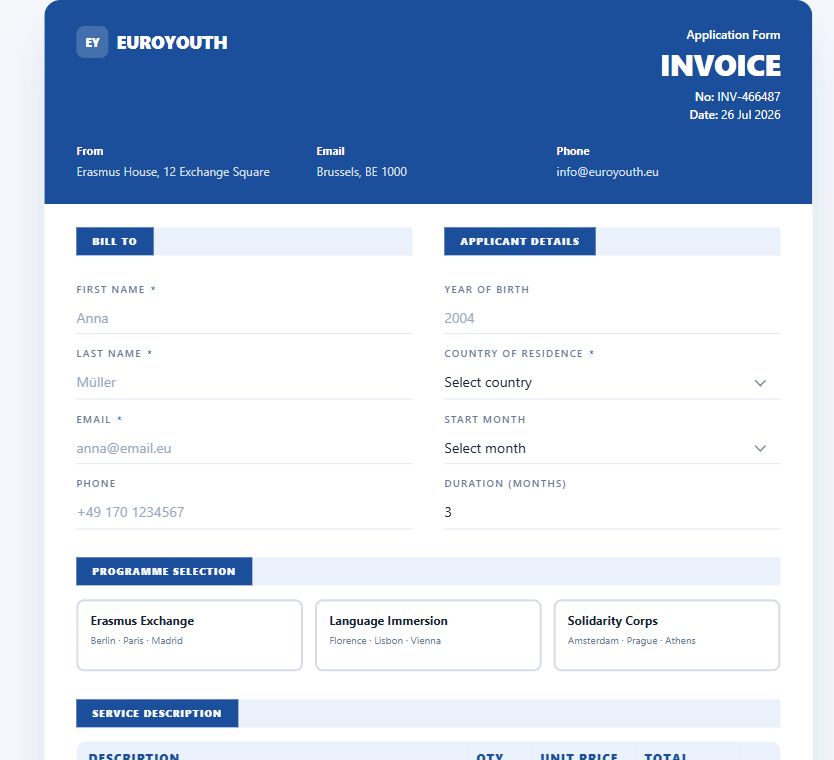834x760 pixels.
Task: Open the Country of Residence dropdown
Action: click(x=612, y=383)
